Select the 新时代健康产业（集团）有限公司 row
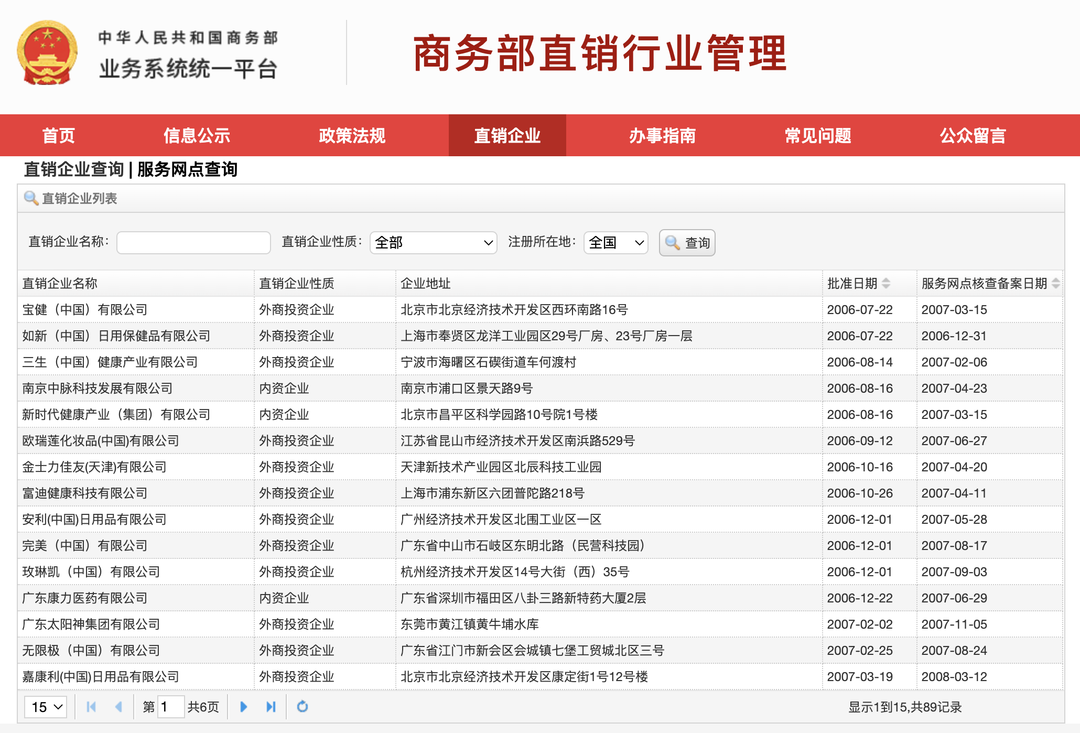Image resolution: width=1080 pixels, height=733 pixels. pos(540,415)
